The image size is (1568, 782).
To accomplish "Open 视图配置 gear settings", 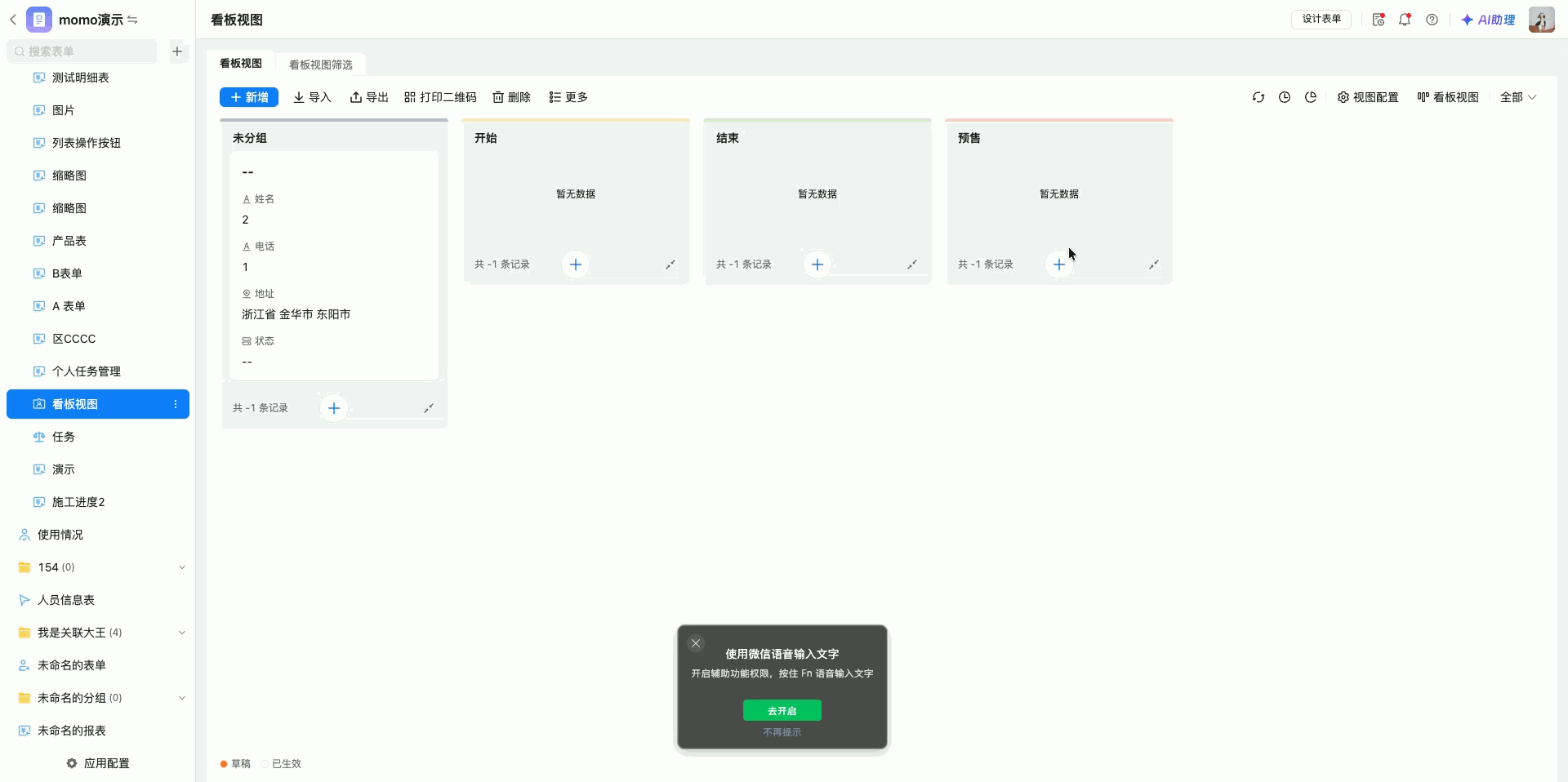I will (x=1368, y=97).
